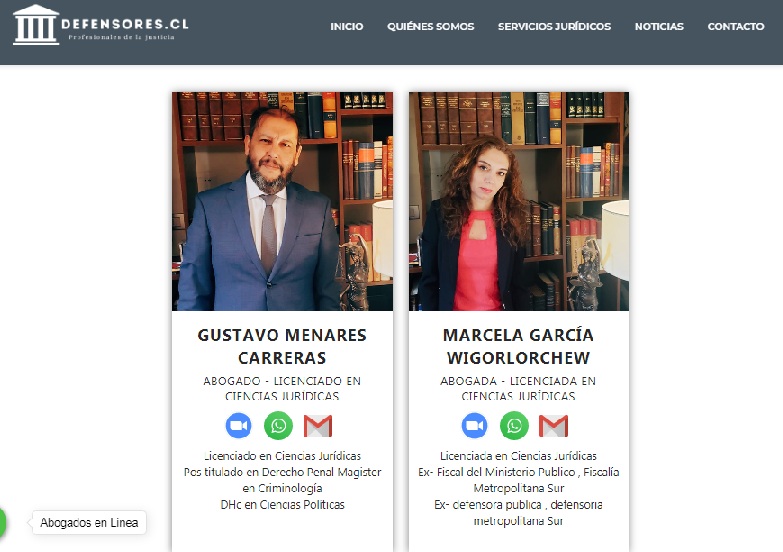783x552 pixels.
Task: Open Marcela García's Gmail icon
Action: (553, 426)
